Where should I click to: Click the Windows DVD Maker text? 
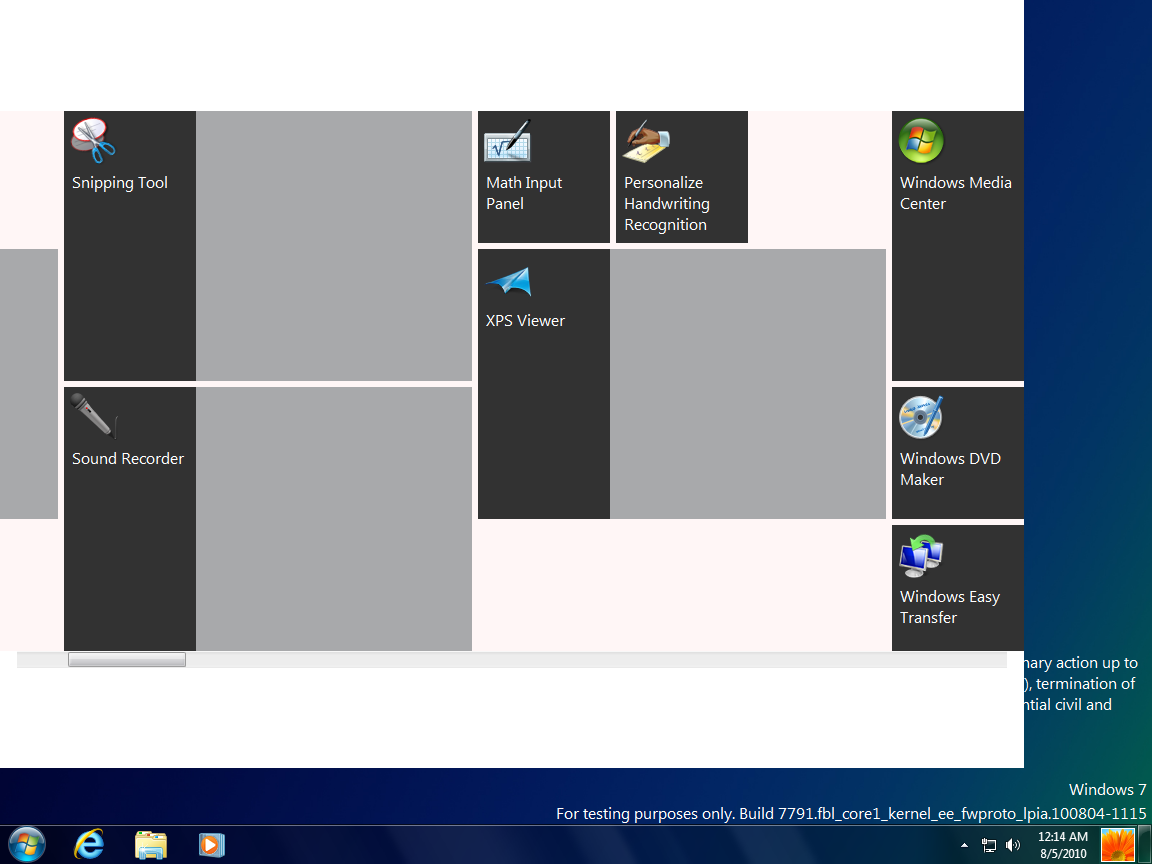coord(950,469)
